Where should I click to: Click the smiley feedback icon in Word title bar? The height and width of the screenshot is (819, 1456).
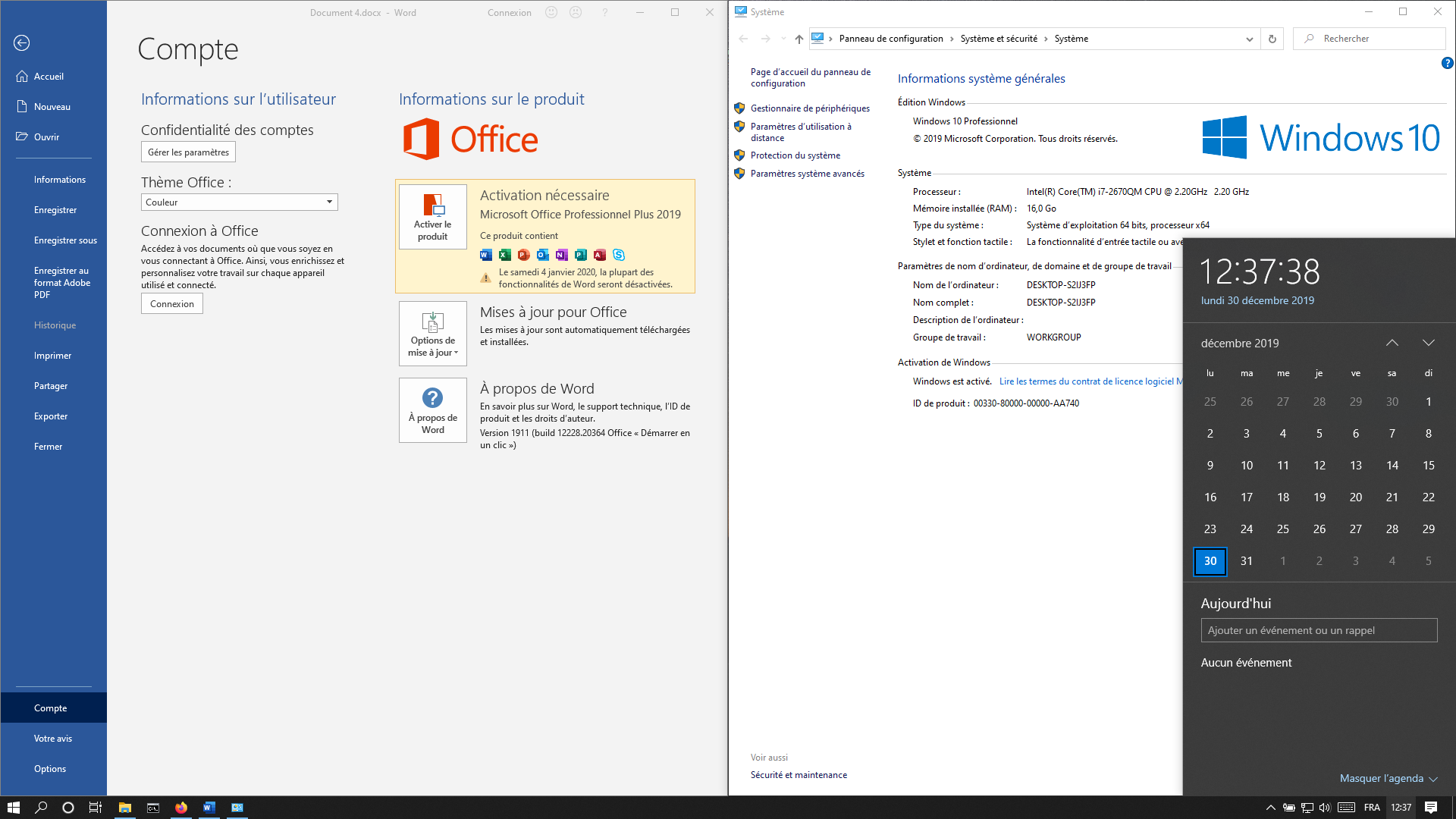click(x=551, y=12)
